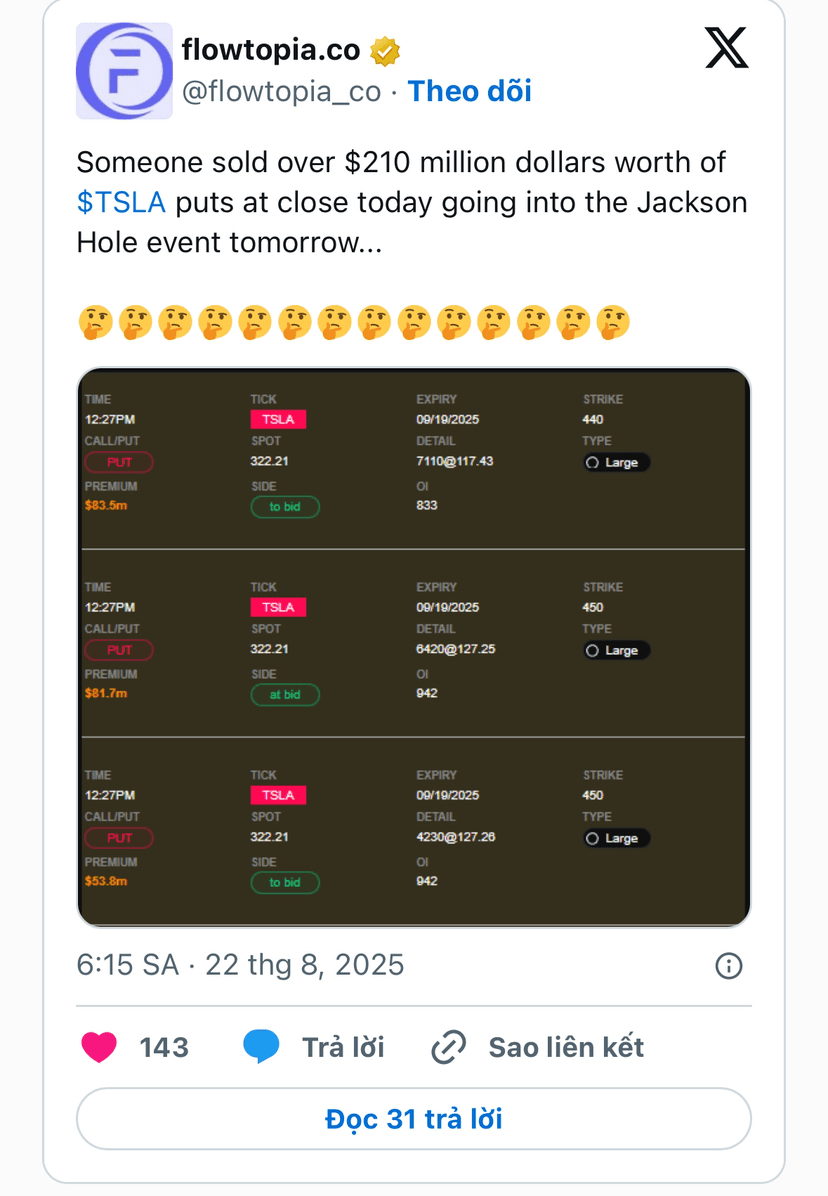Viewport: 828px width, 1196px height.
Task: Open the $TSLA cashtag link
Action: 121,203
